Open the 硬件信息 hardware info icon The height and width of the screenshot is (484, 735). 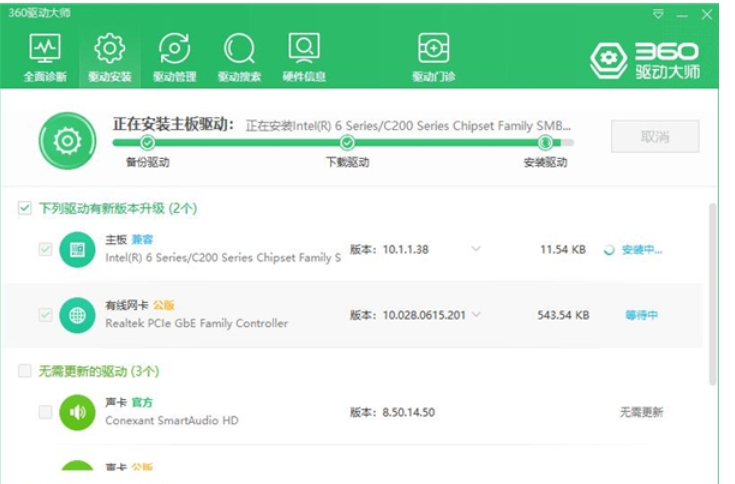(304, 48)
